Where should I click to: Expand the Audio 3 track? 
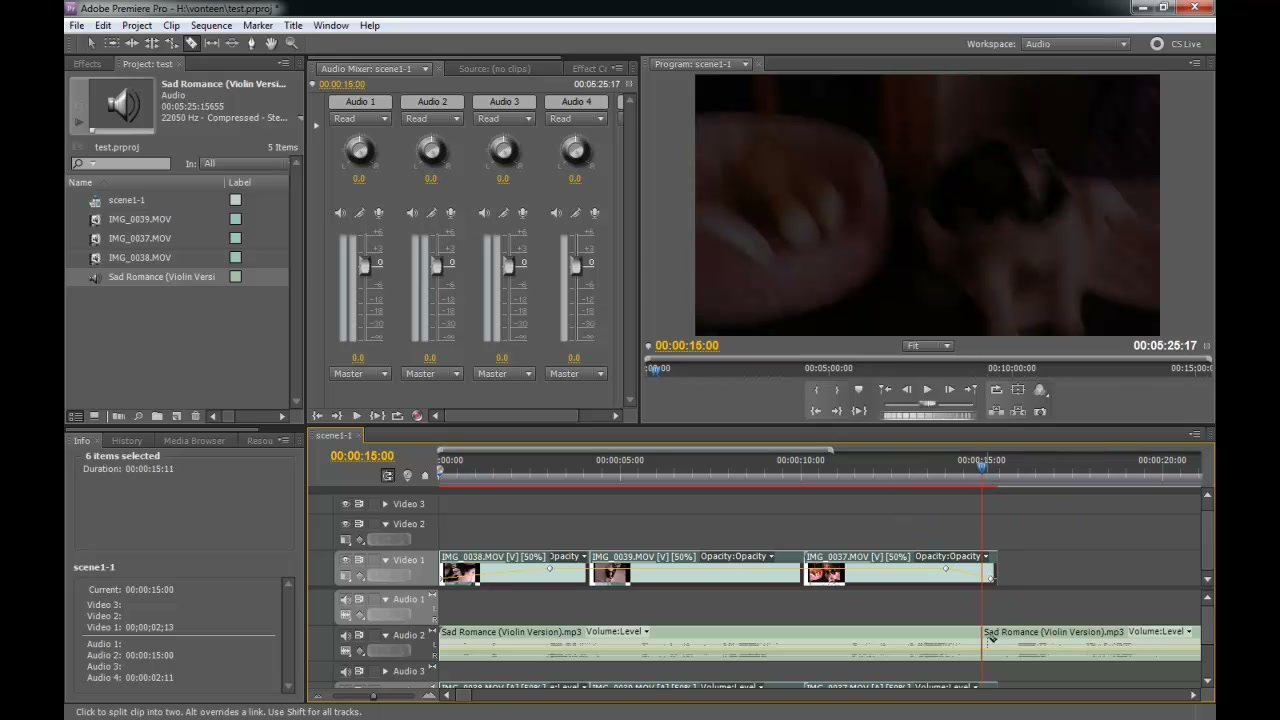(385, 672)
